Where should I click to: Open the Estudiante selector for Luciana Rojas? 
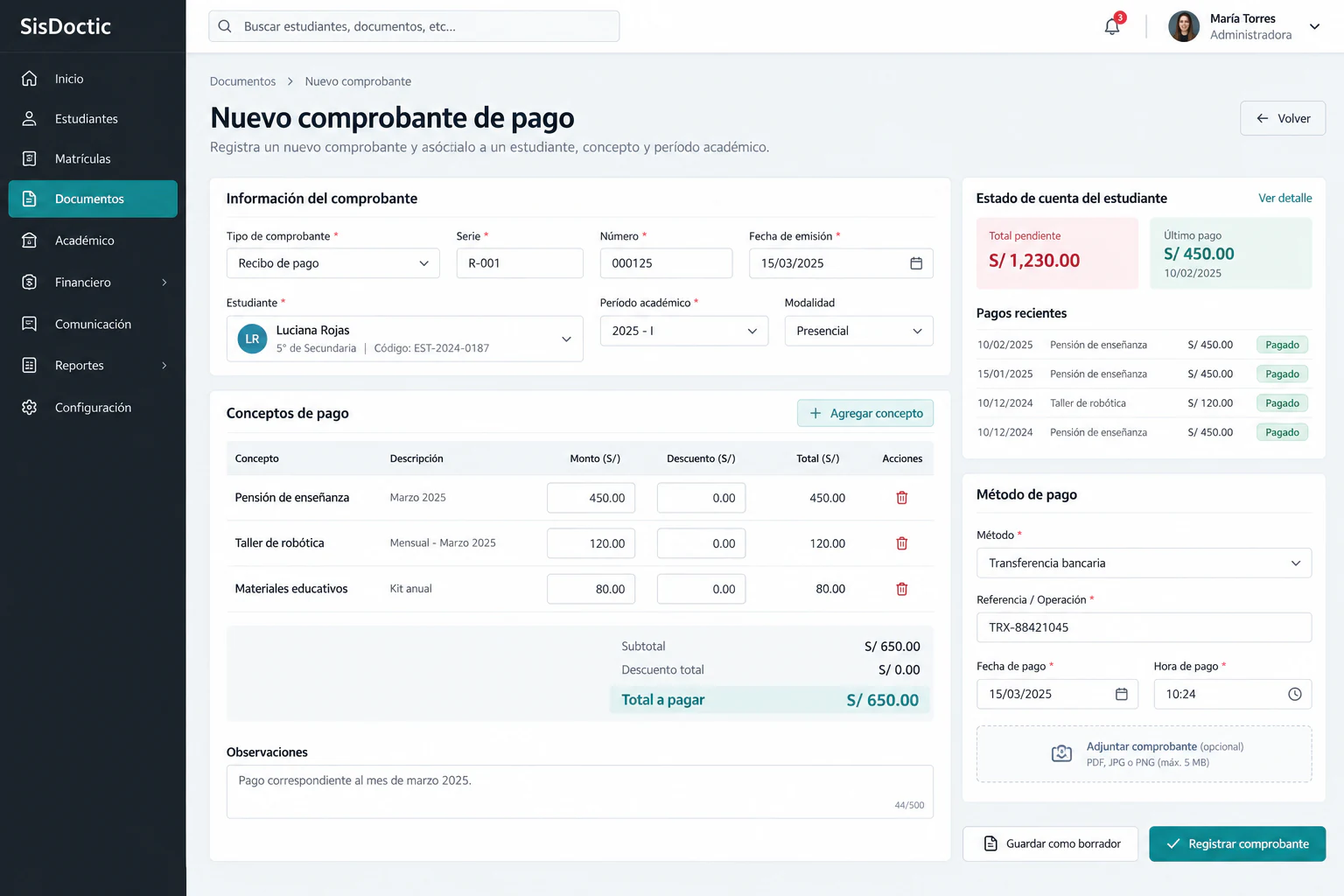click(405, 339)
